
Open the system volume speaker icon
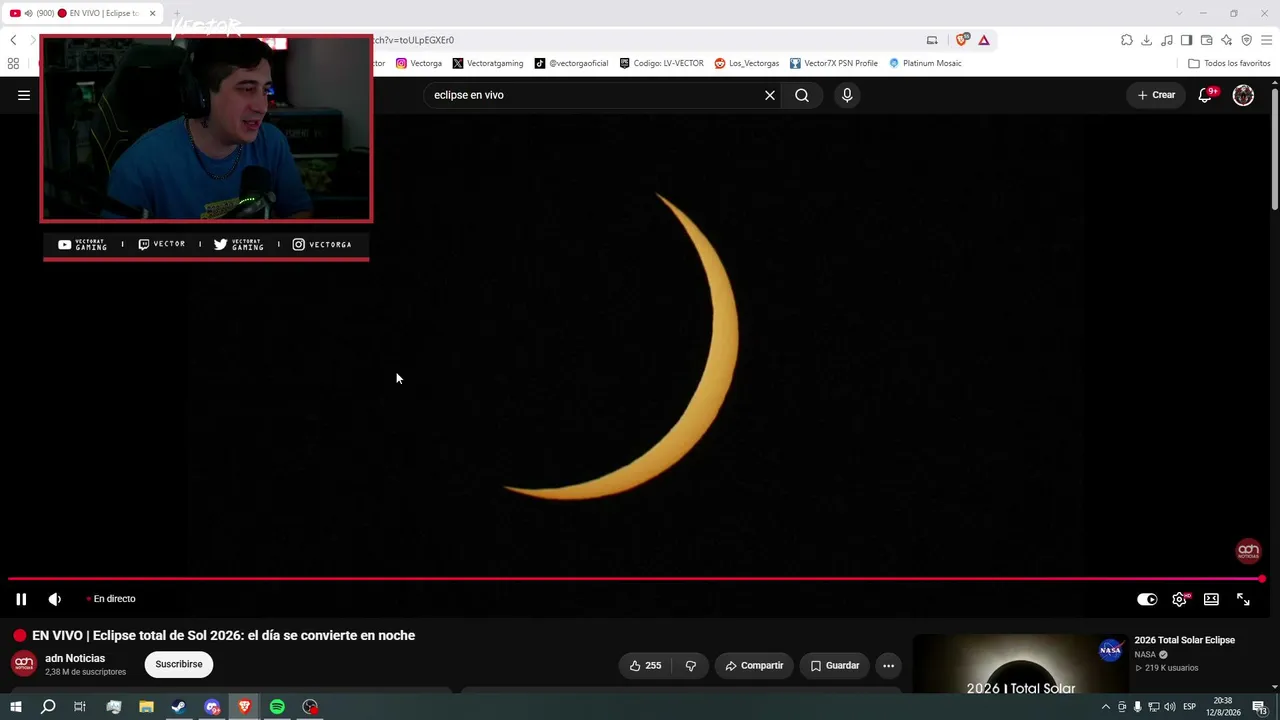click(1170, 707)
